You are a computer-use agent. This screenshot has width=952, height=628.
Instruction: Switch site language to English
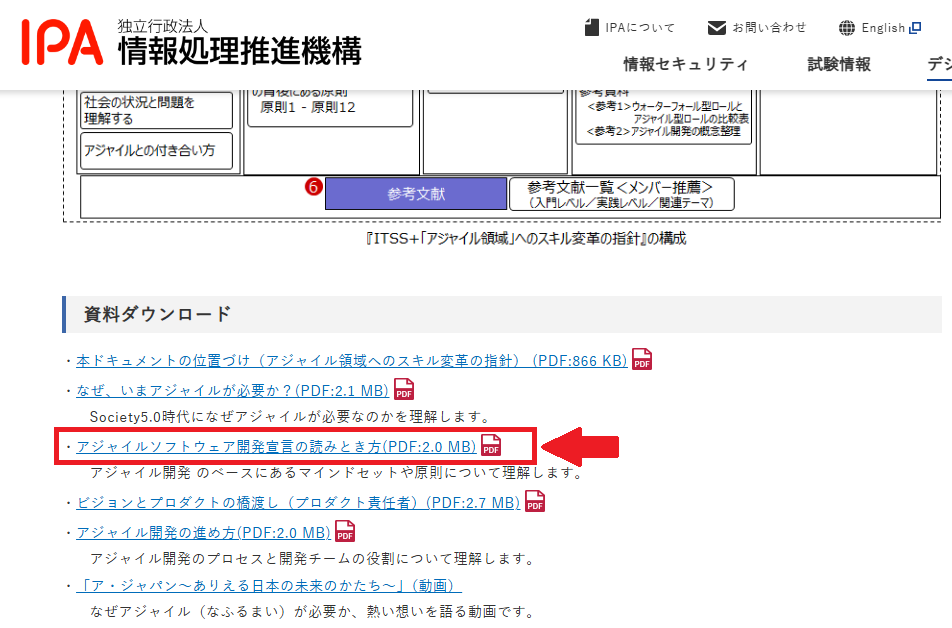(883, 28)
